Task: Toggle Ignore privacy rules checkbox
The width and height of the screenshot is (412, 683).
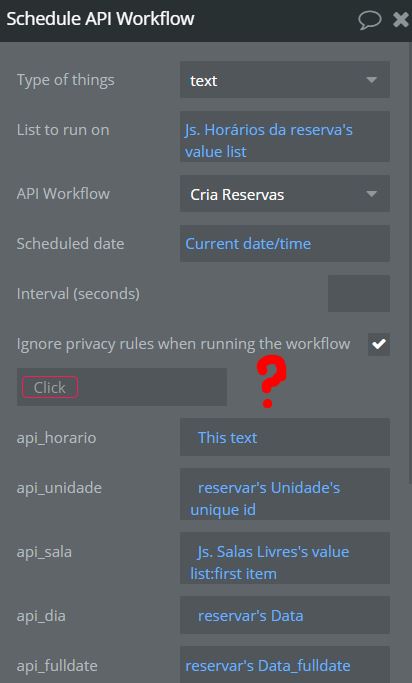Action: [378, 344]
